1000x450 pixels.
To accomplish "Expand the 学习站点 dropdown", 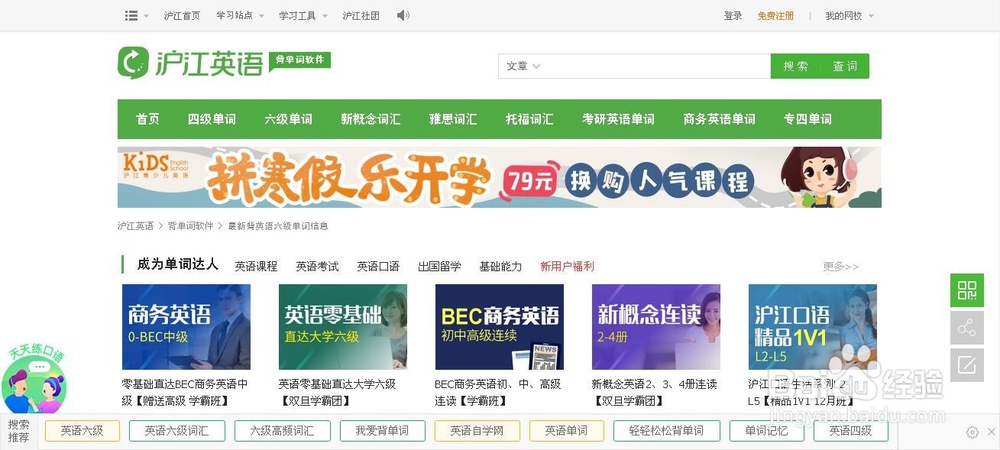I will [x=240, y=15].
